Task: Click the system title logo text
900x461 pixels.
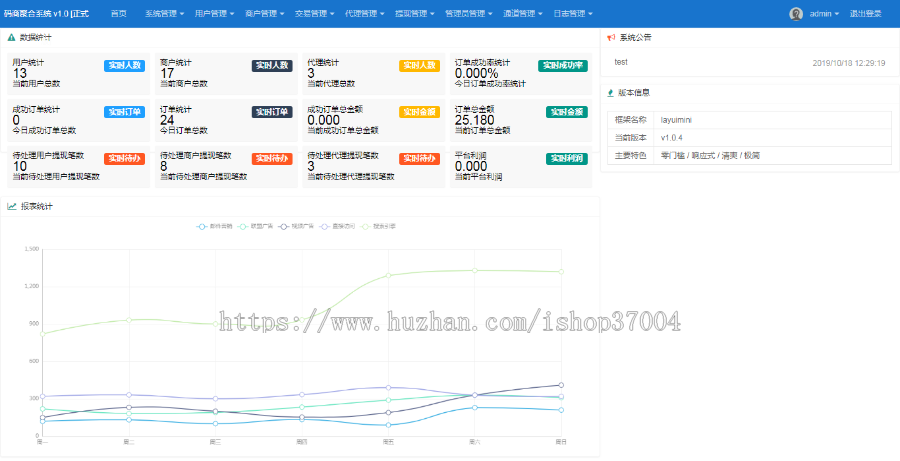Action: point(46,14)
